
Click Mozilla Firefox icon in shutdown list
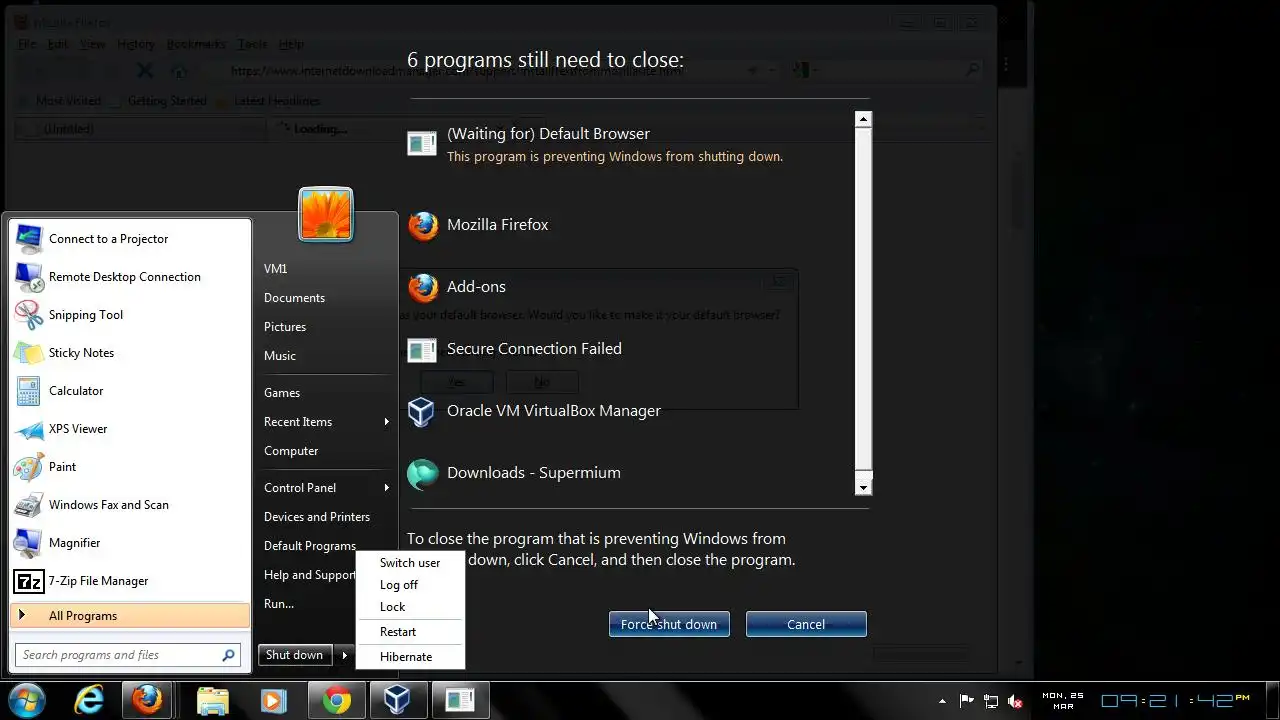tap(423, 226)
